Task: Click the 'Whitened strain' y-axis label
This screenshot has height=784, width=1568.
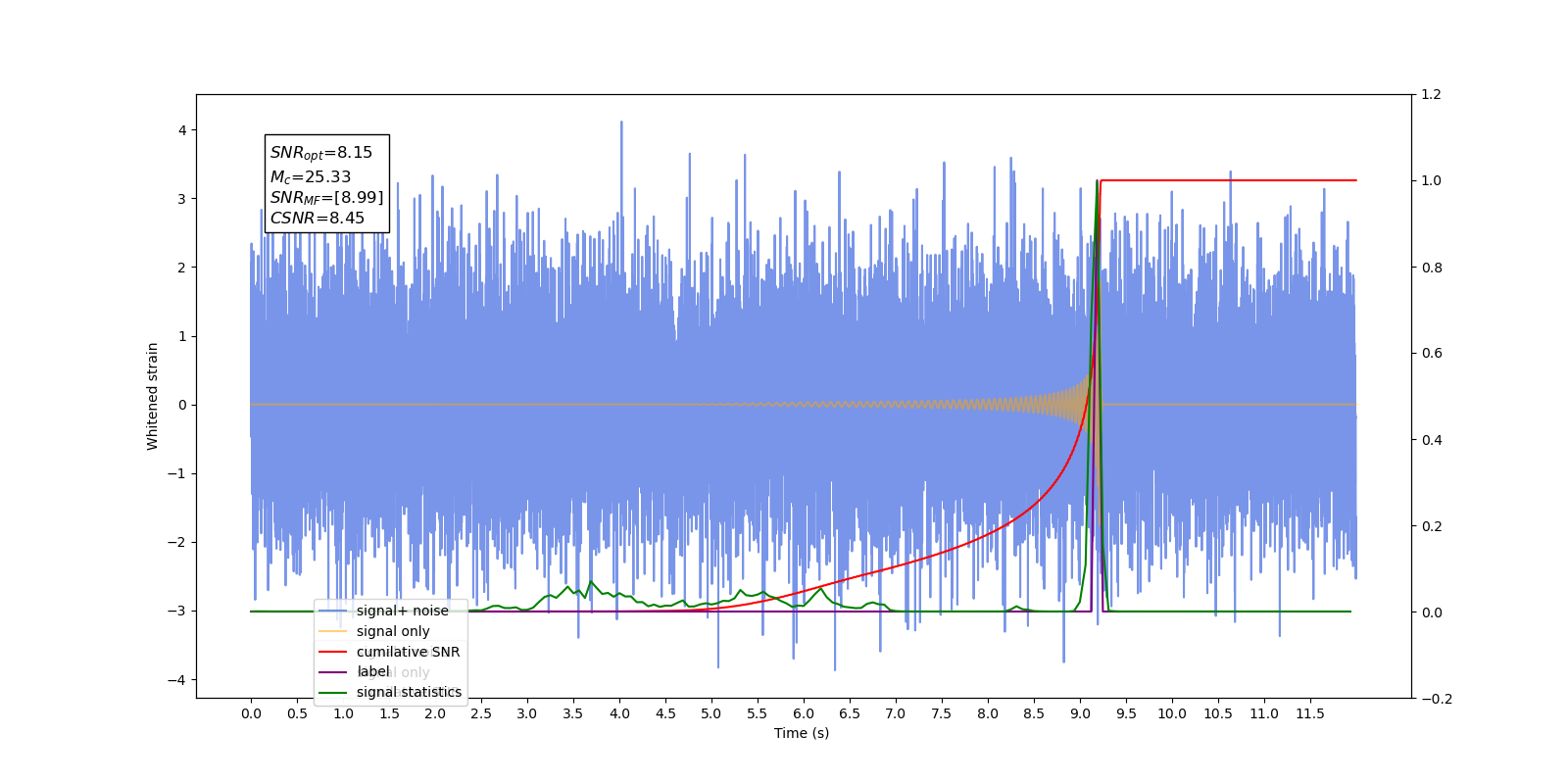Action: click(x=152, y=396)
